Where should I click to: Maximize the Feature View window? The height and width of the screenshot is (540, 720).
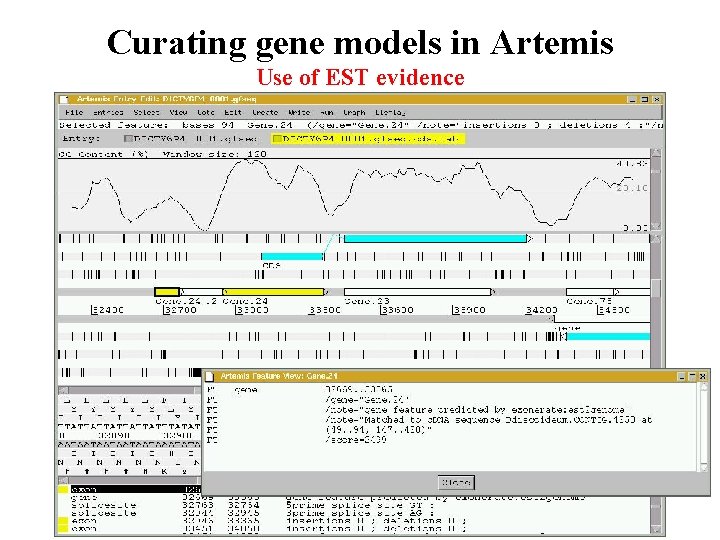[x=692, y=376]
